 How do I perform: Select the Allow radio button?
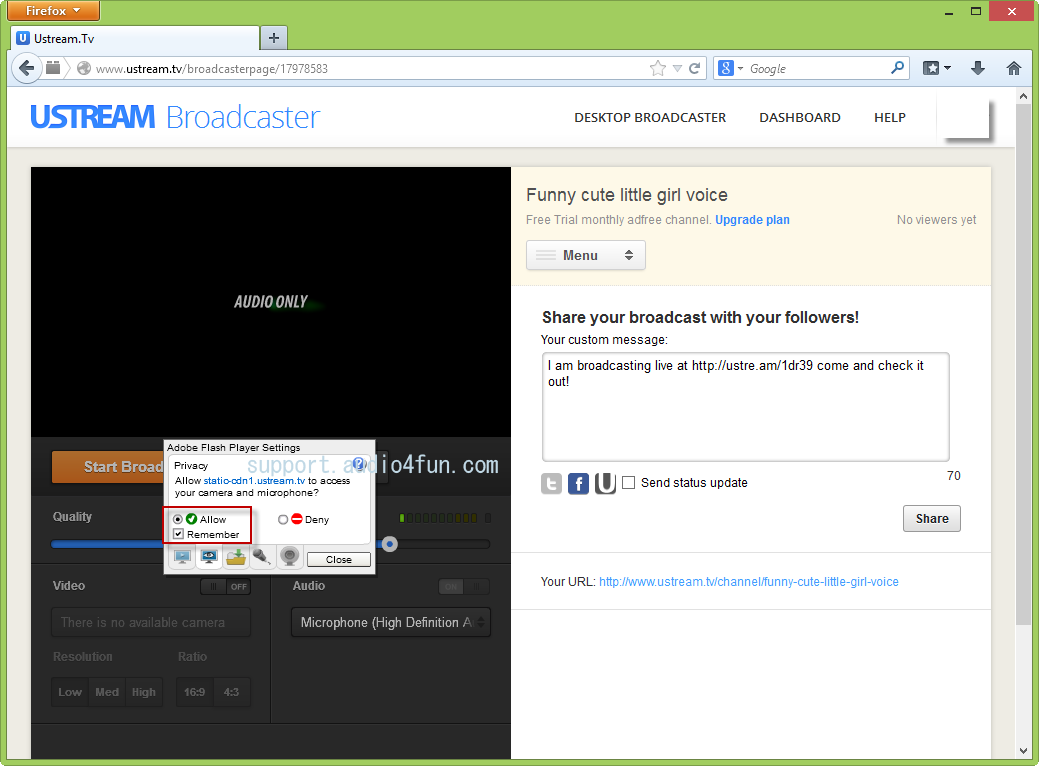[178, 519]
